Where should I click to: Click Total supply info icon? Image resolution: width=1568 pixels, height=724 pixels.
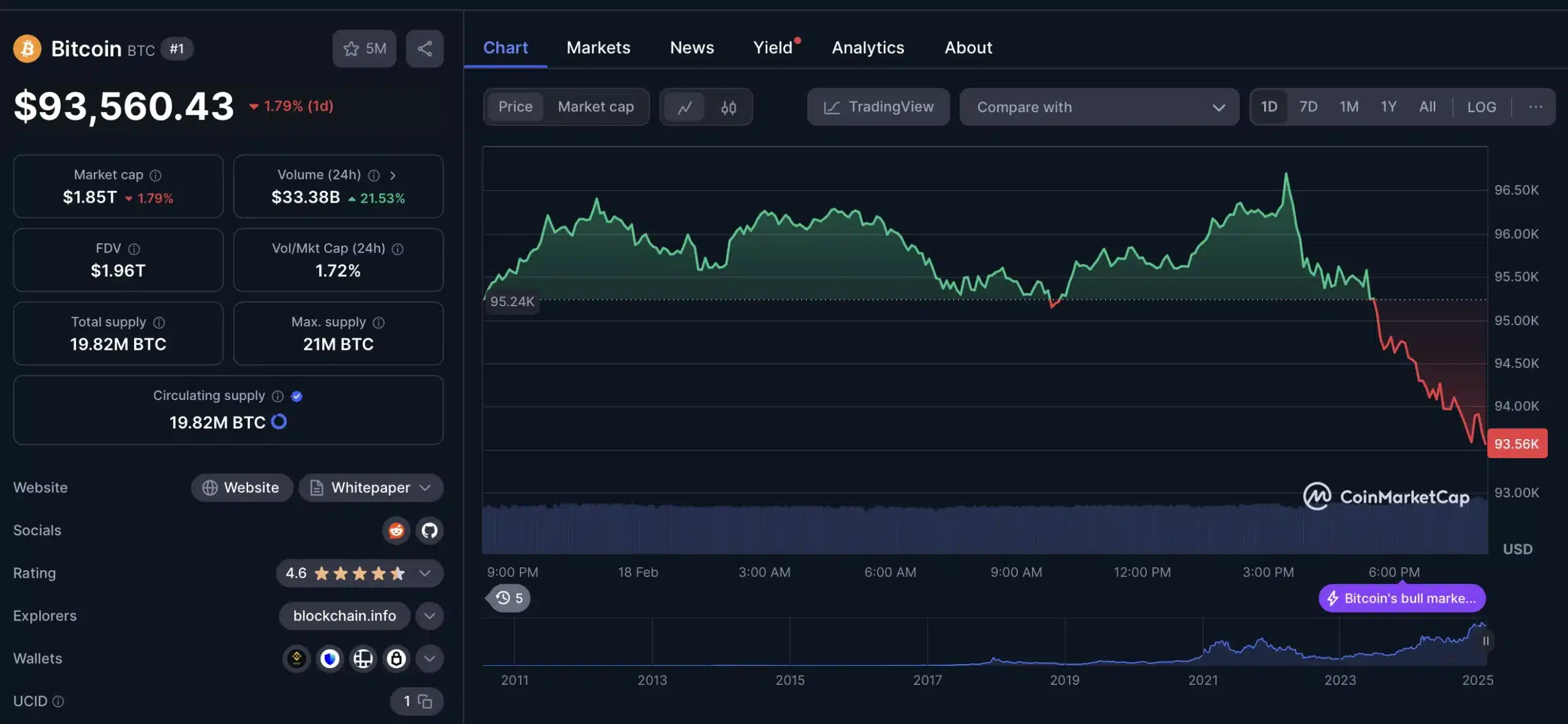(159, 322)
